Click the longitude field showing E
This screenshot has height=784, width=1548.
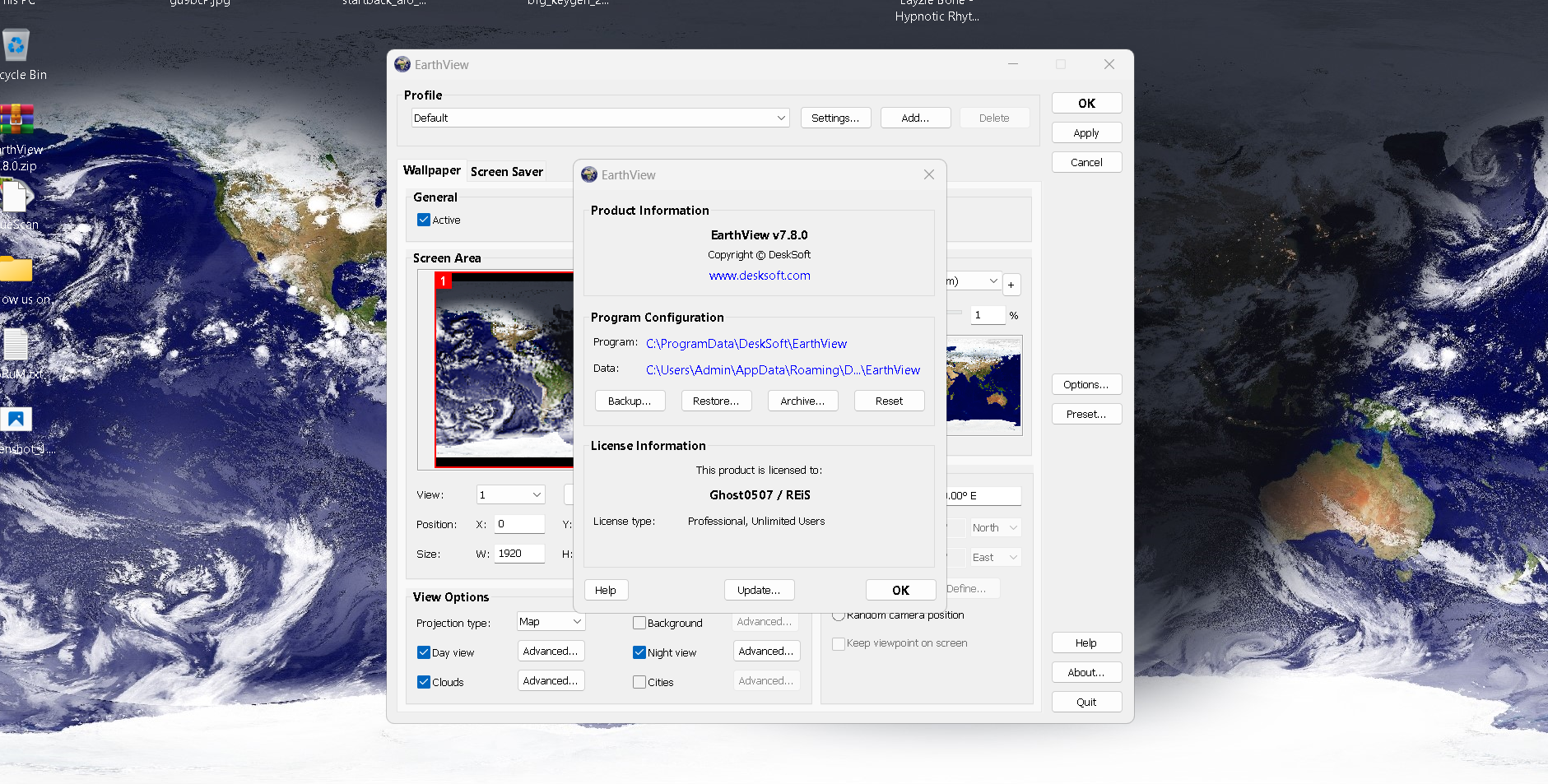pyautogui.click(x=983, y=496)
